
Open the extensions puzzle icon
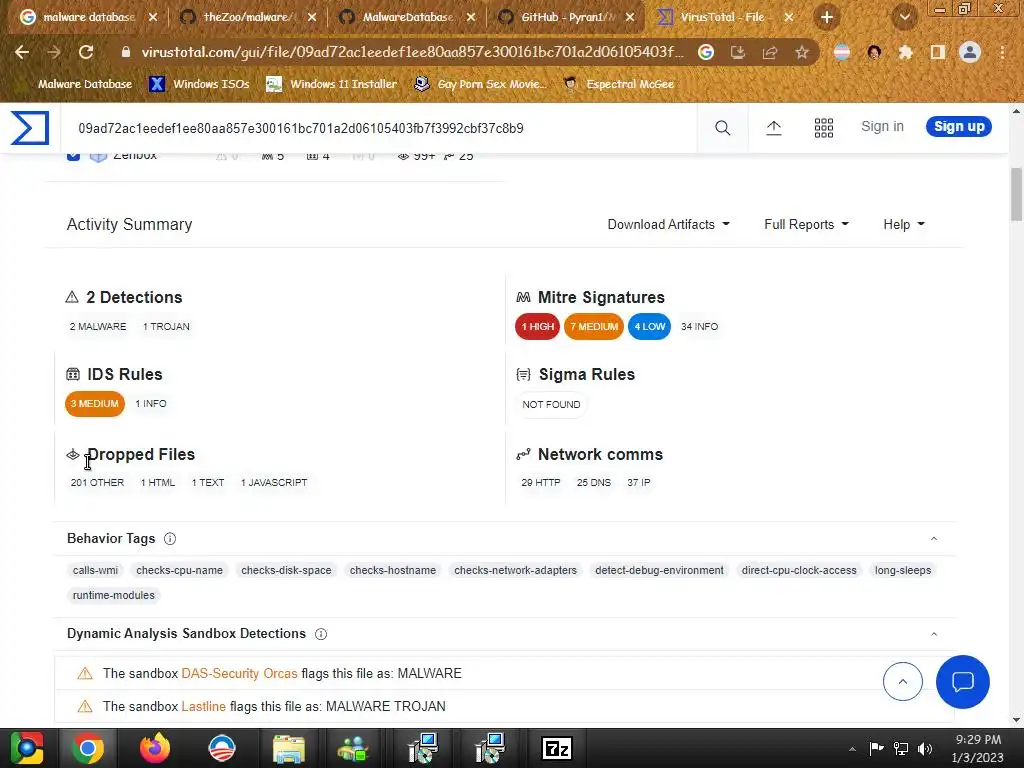tap(906, 52)
